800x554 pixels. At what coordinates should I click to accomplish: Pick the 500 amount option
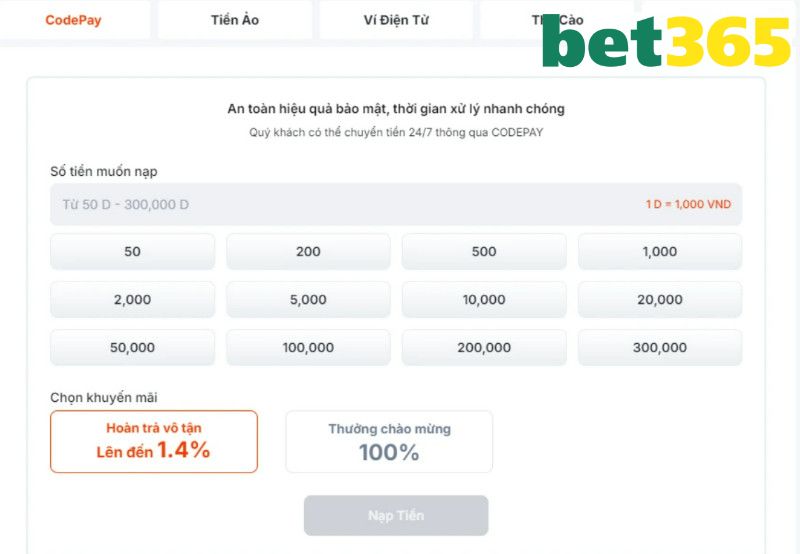coord(484,252)
